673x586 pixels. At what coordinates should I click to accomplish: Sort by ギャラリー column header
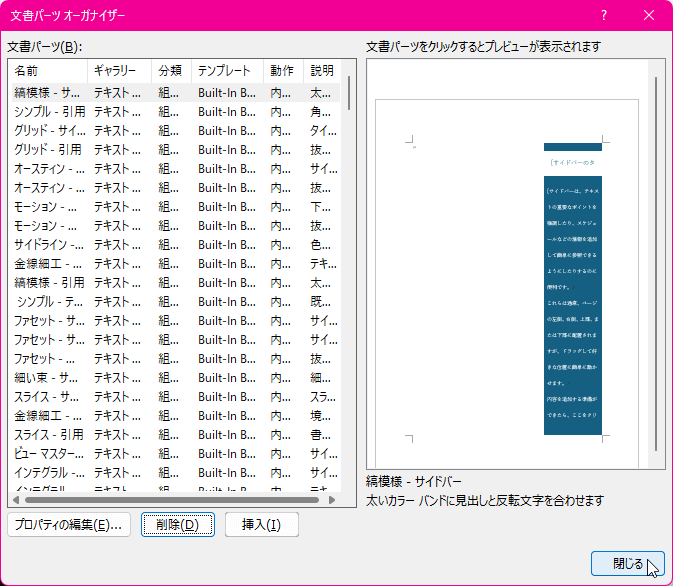point(119,71)
